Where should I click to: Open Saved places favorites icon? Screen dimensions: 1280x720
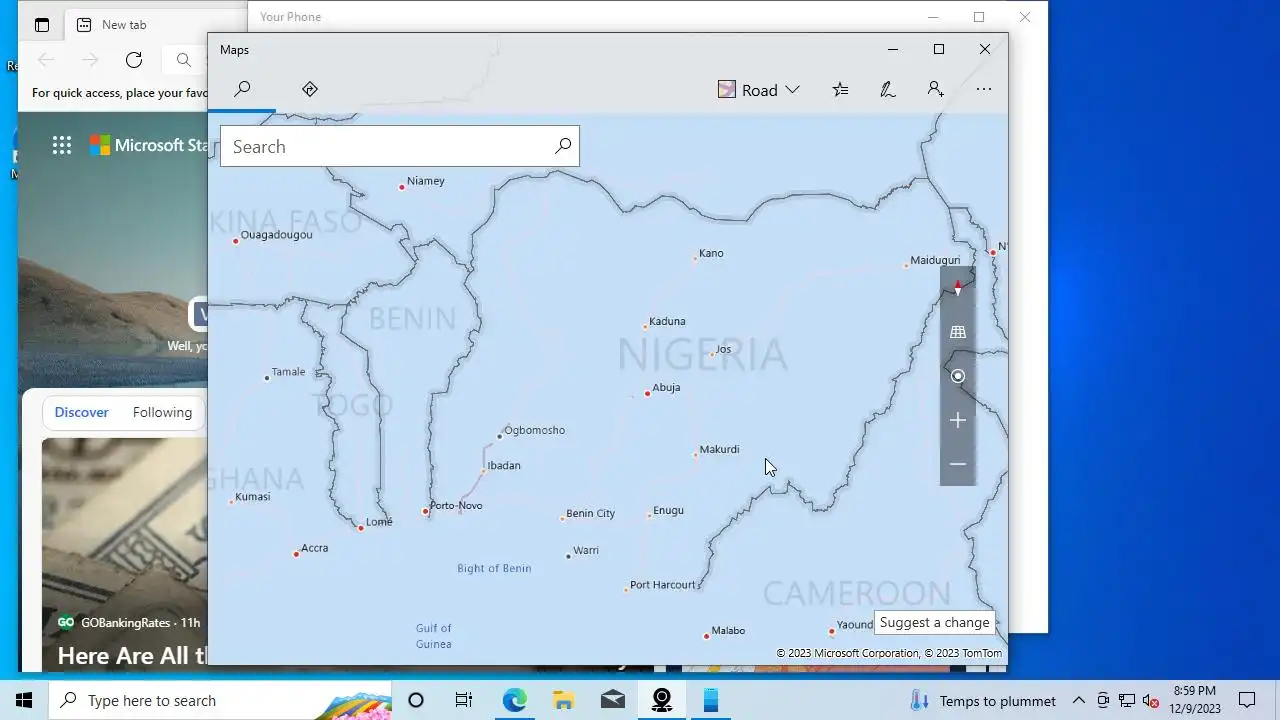[x=840, y=90]
